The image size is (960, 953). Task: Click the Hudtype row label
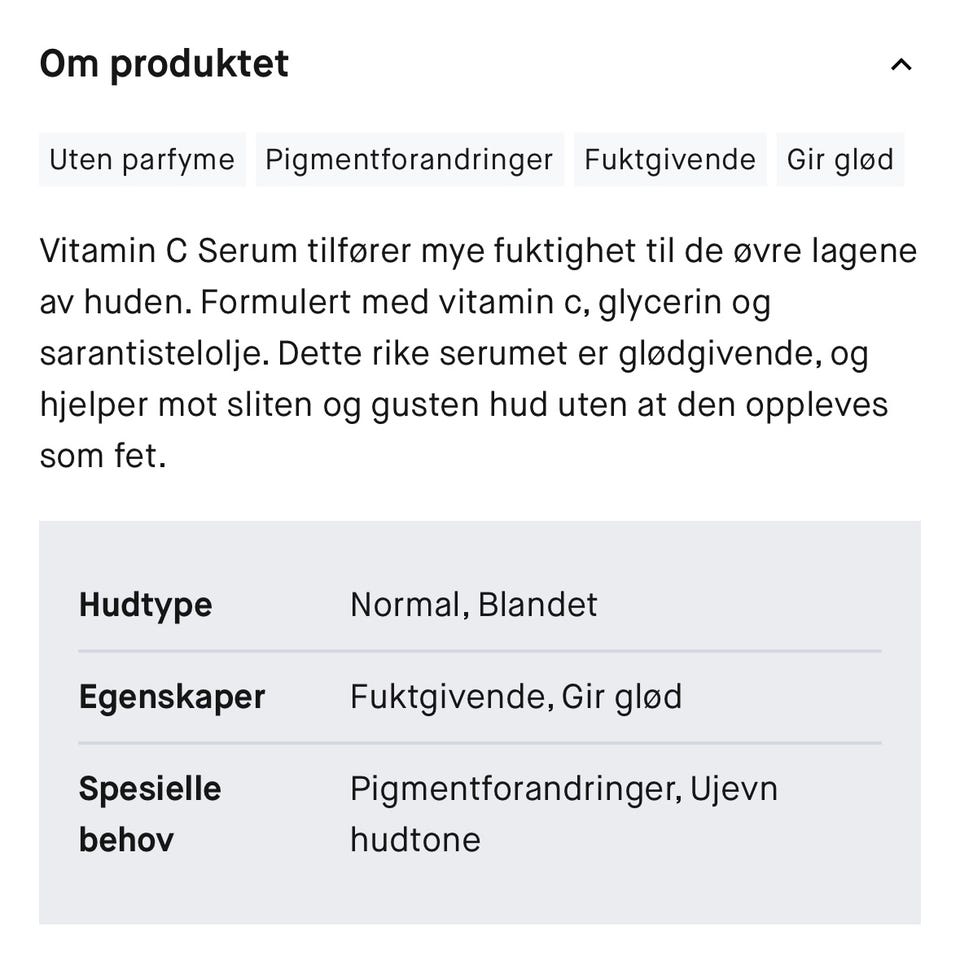(x=145, y=605)
